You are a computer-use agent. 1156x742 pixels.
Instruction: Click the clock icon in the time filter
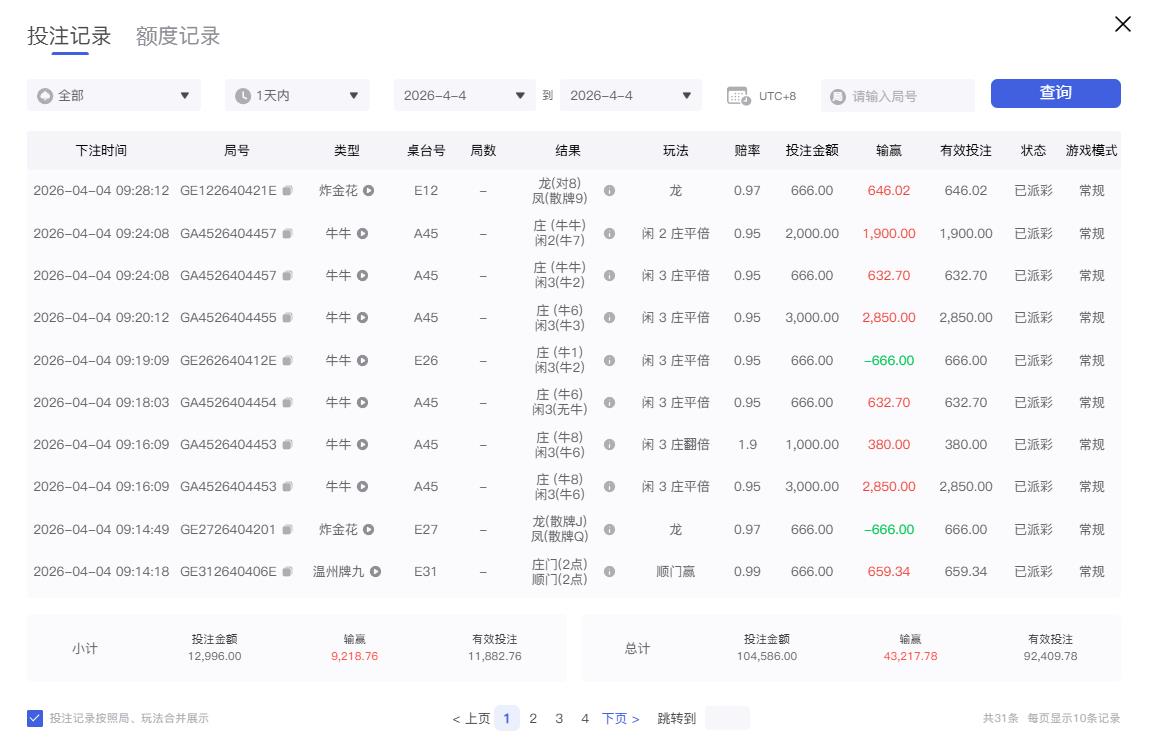point(240,95)
